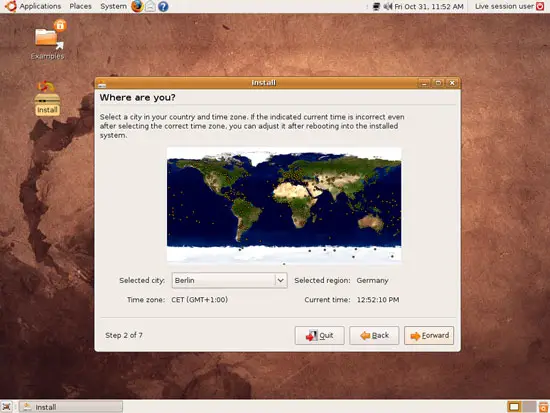Launch the Firefox web browser icon

[137, 6]
